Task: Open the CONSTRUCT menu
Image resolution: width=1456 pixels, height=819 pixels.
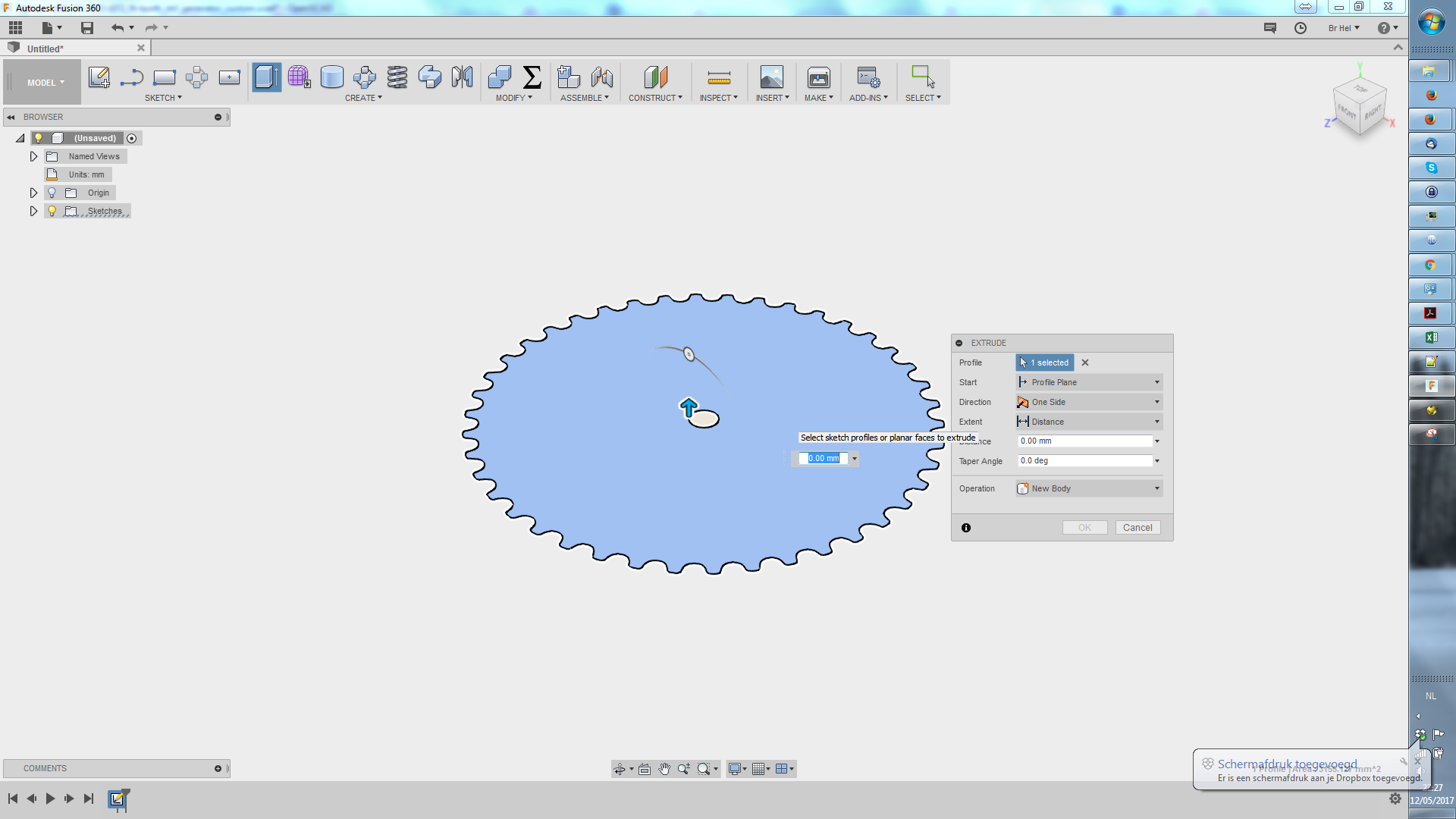Action: click(654, 98)
